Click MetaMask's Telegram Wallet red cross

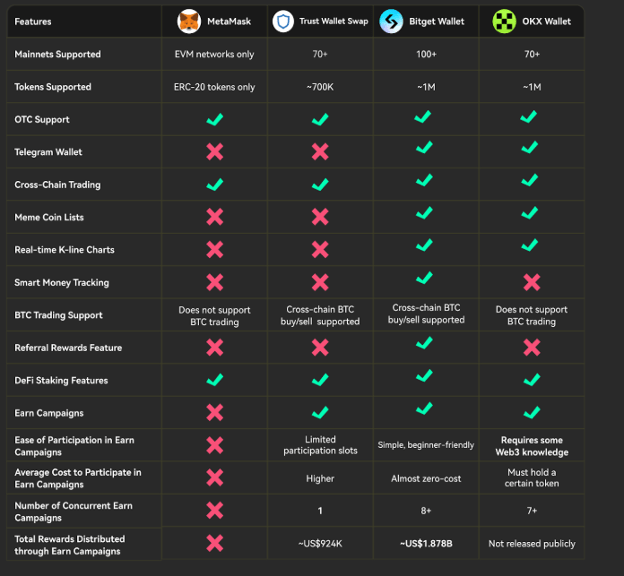(214, 152)
